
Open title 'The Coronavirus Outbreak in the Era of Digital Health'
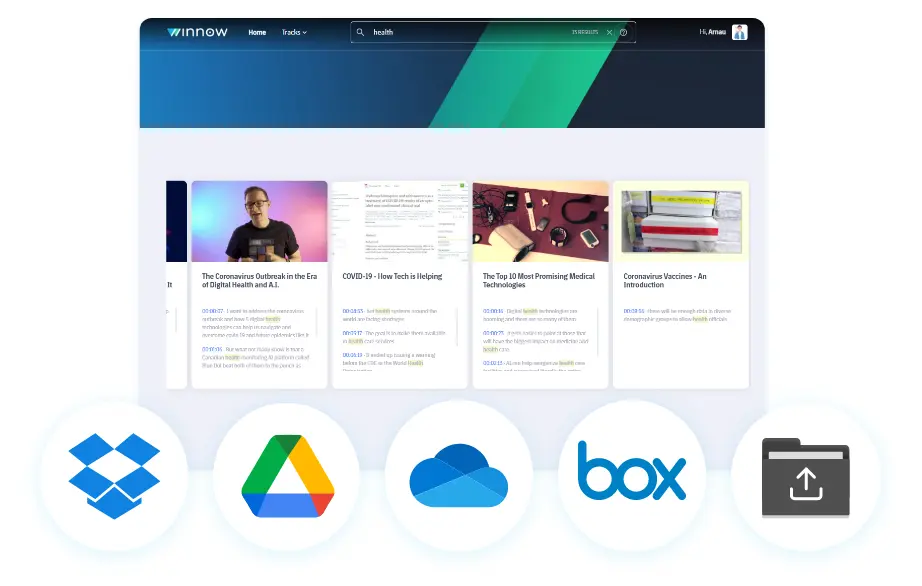pos(259,280)
